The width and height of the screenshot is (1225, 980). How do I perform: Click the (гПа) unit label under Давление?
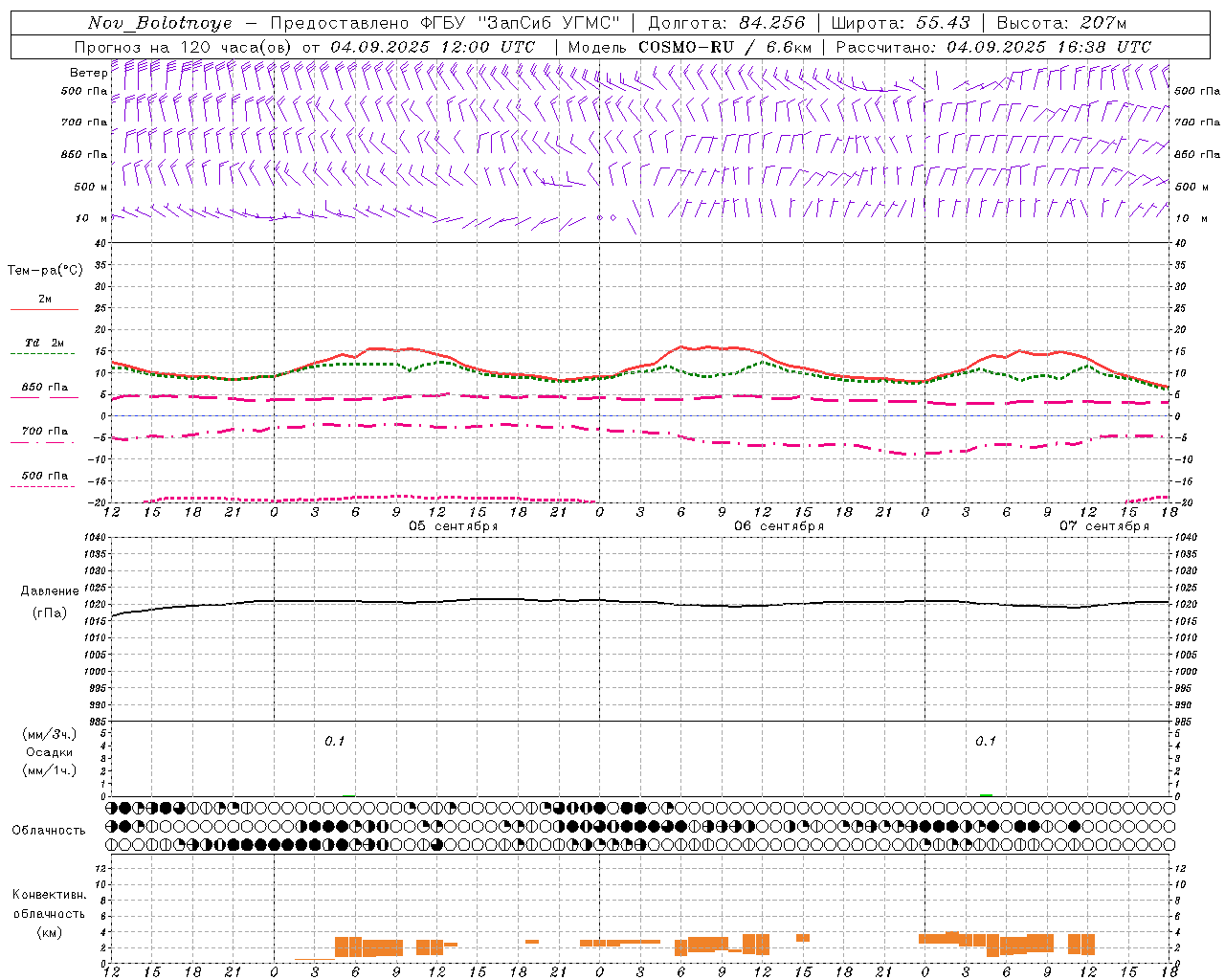pyautogui.click(x=49, y=613)
